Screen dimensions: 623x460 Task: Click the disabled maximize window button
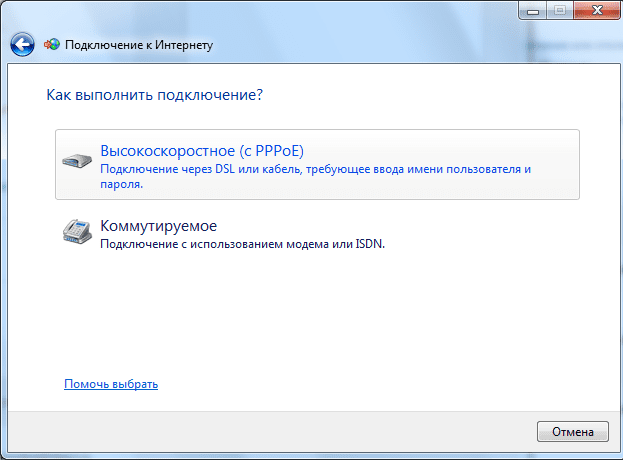click(x=560, y=10)
